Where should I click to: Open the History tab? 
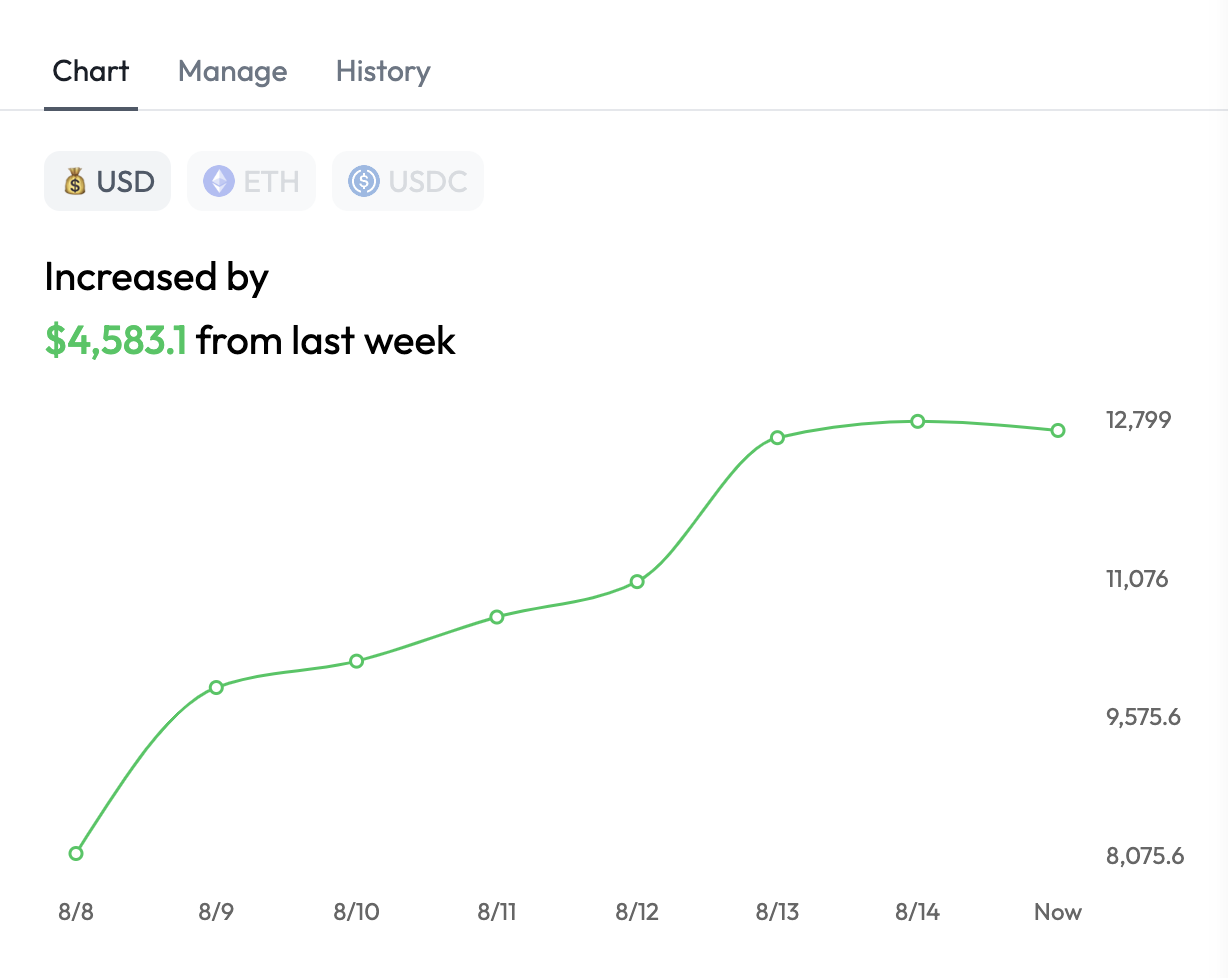pyautogui.click(x=383, y=72)
